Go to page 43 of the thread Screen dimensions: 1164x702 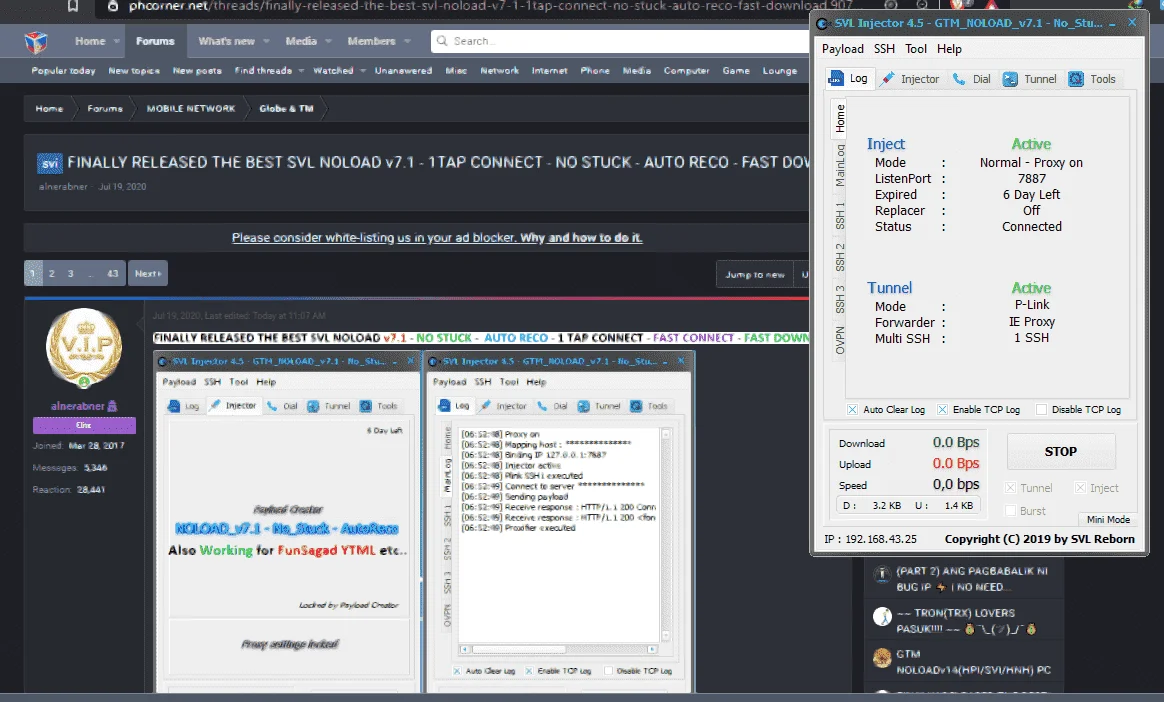click(112, 273)
